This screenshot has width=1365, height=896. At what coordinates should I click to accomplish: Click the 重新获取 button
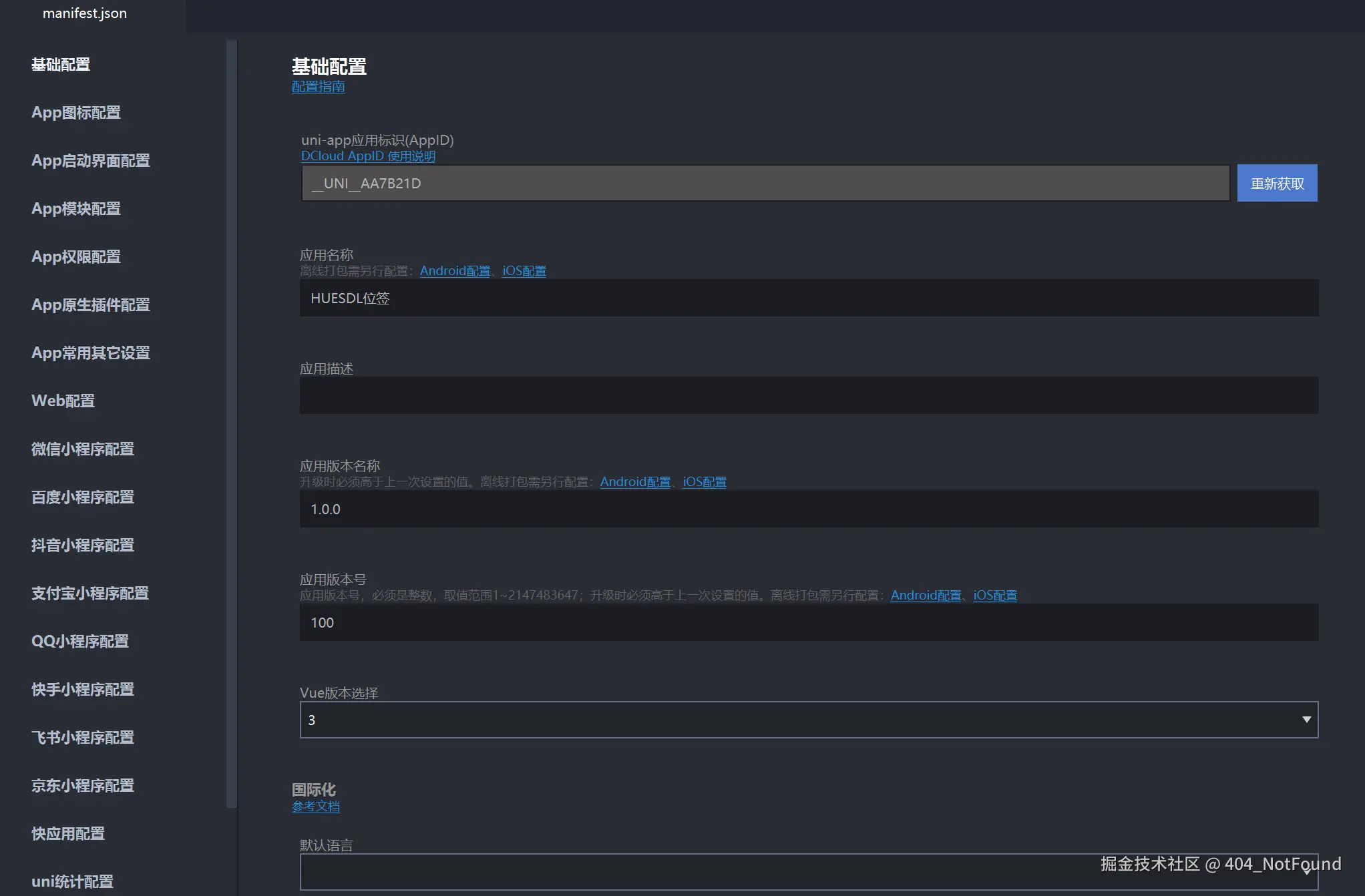pos(1276,183)
